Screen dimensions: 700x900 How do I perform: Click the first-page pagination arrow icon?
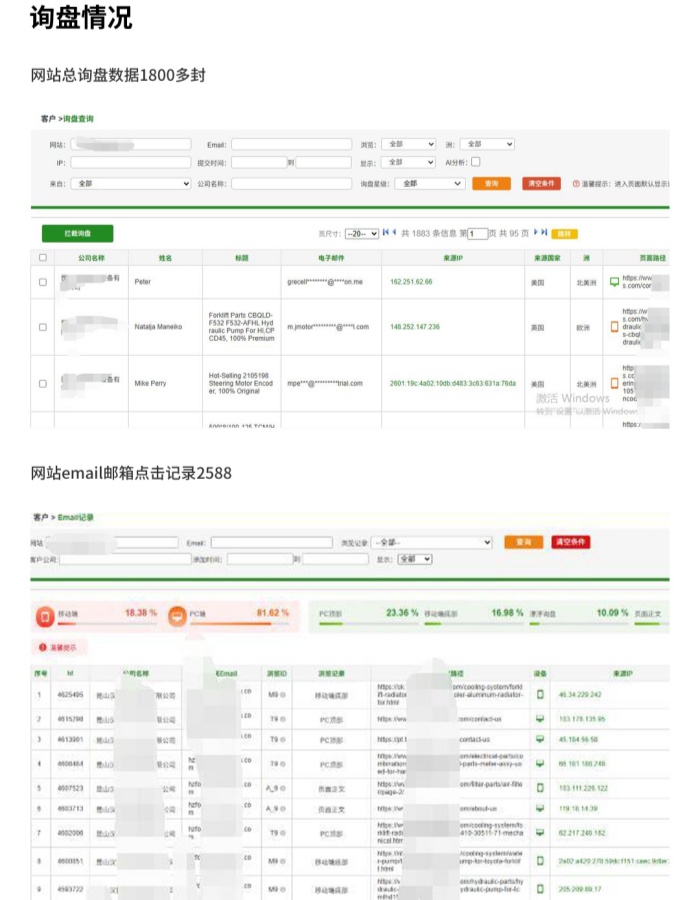[387, 232]
